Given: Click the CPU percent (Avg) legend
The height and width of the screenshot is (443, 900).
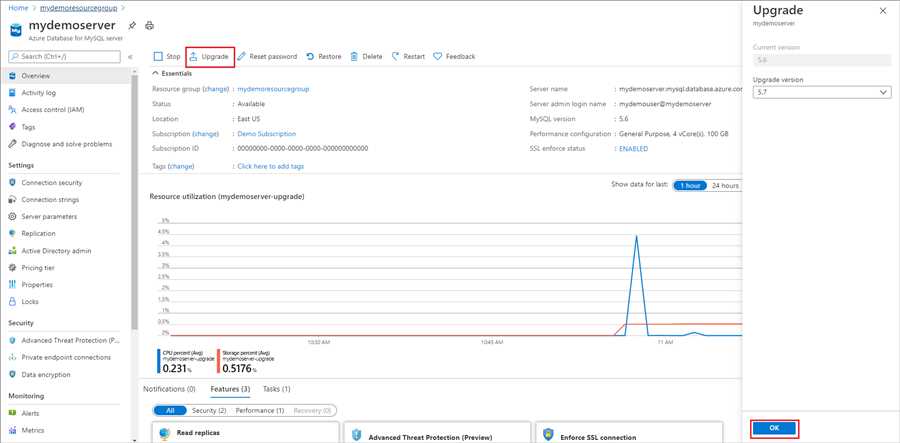Looking at the screenshot, I should point(185,362).
